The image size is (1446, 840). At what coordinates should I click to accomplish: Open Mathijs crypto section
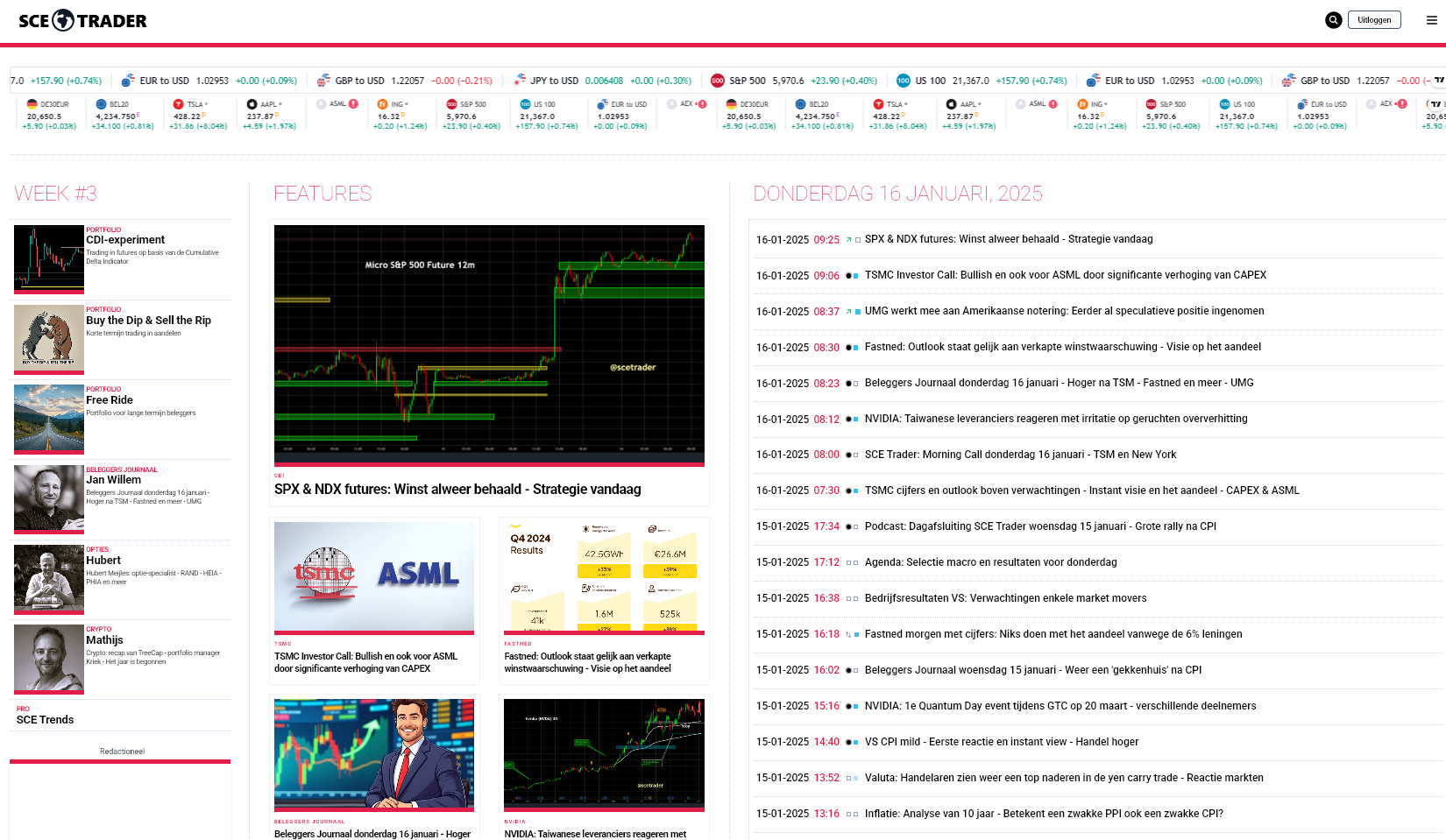(x=104, y=640)
